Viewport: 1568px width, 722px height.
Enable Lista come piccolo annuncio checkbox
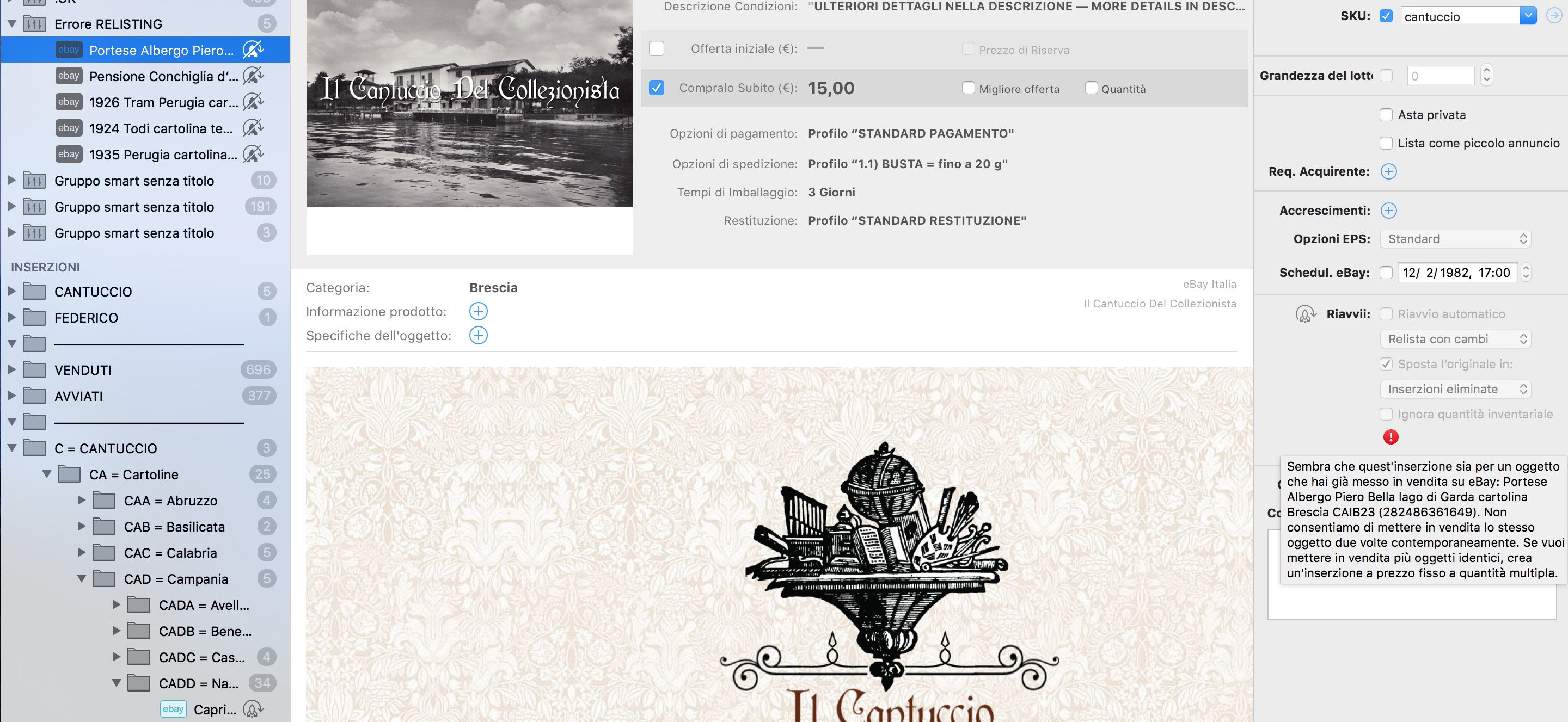1386,143
